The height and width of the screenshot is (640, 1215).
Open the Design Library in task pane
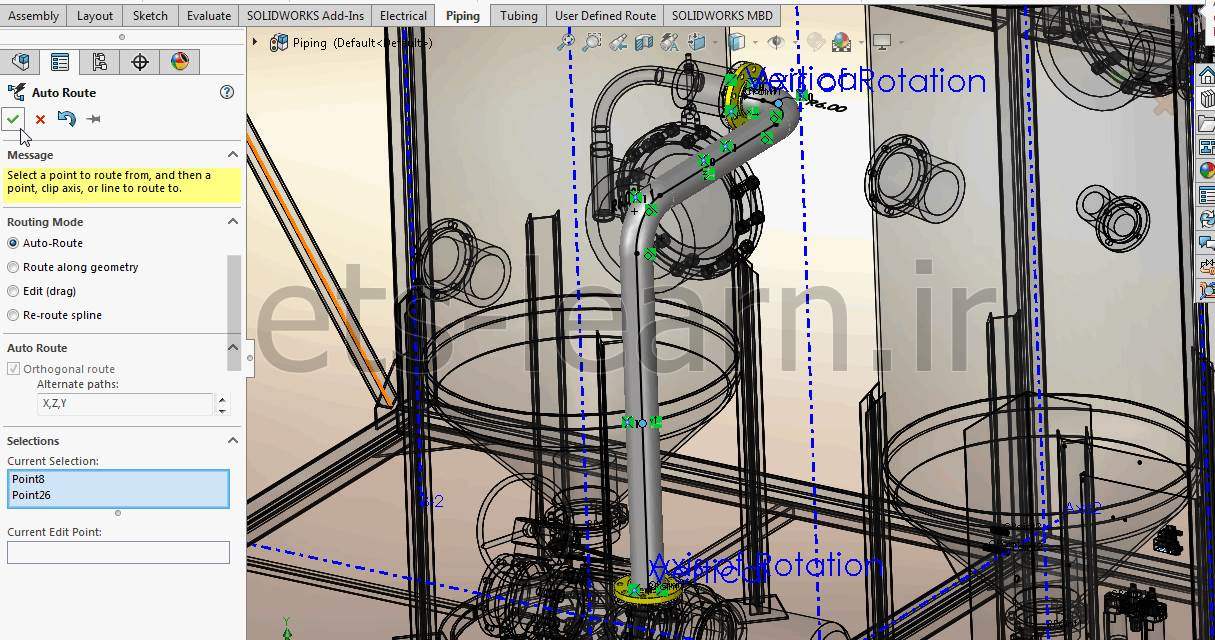tap(1206, 100)
